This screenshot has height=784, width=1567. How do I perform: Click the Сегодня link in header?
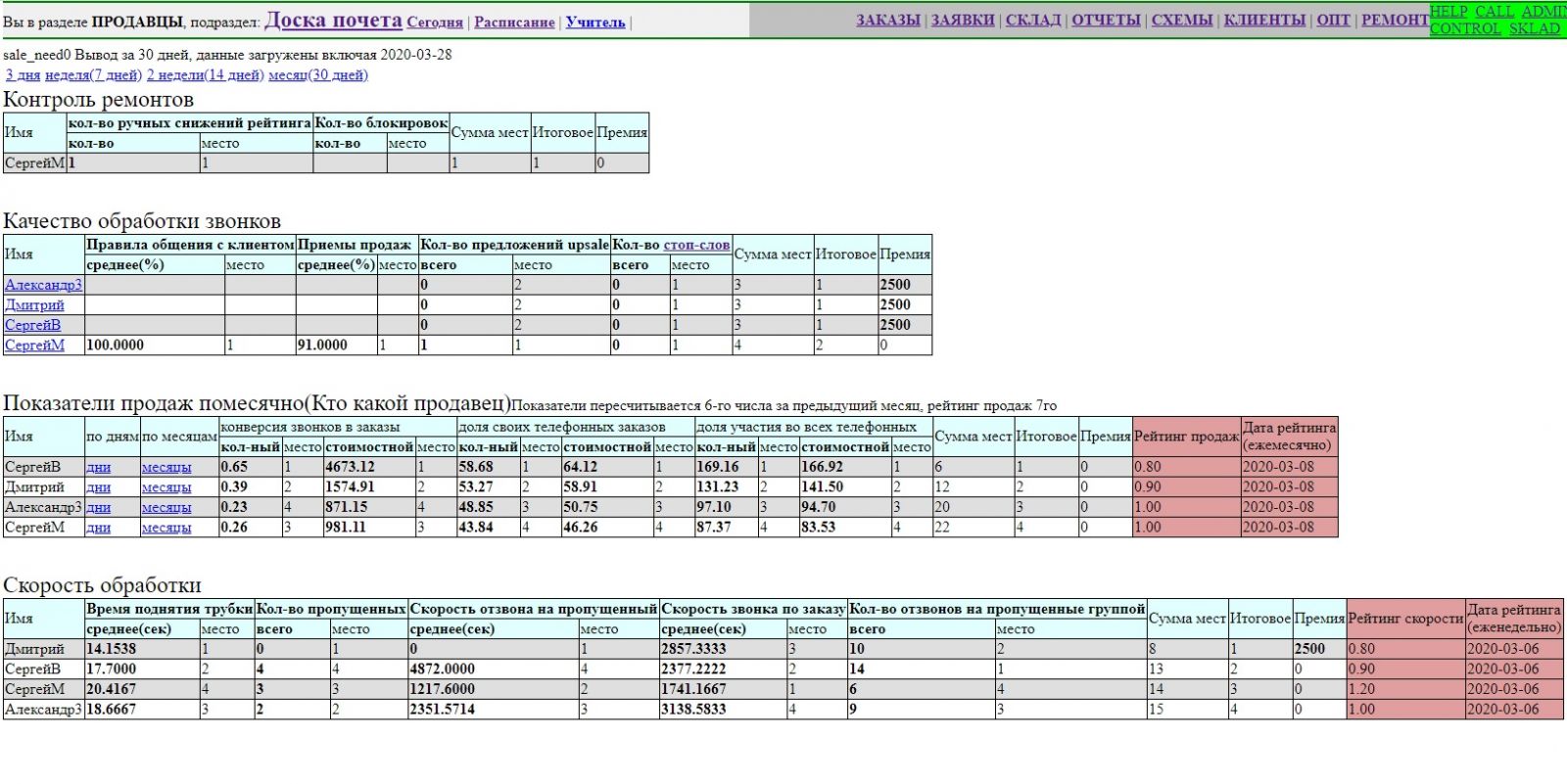pos(435,23)
